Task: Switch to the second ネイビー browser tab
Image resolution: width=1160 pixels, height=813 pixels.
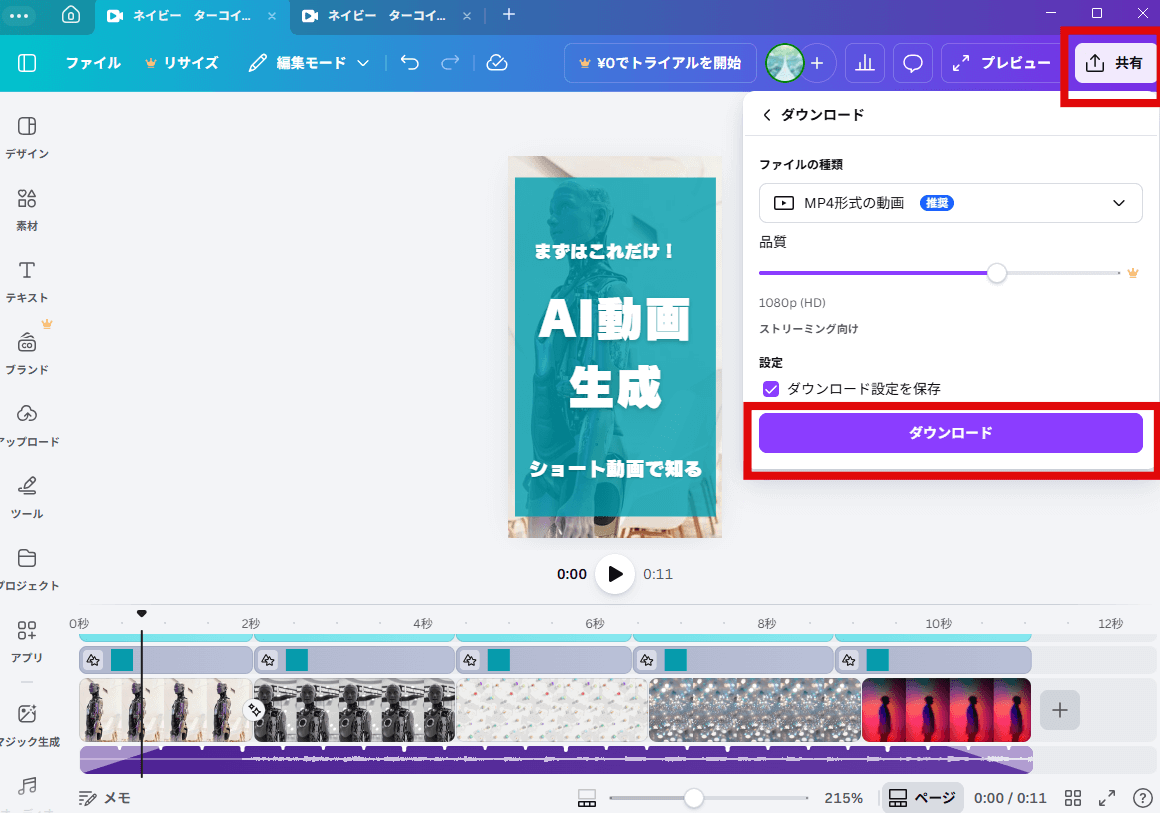Action: point(370,16)
